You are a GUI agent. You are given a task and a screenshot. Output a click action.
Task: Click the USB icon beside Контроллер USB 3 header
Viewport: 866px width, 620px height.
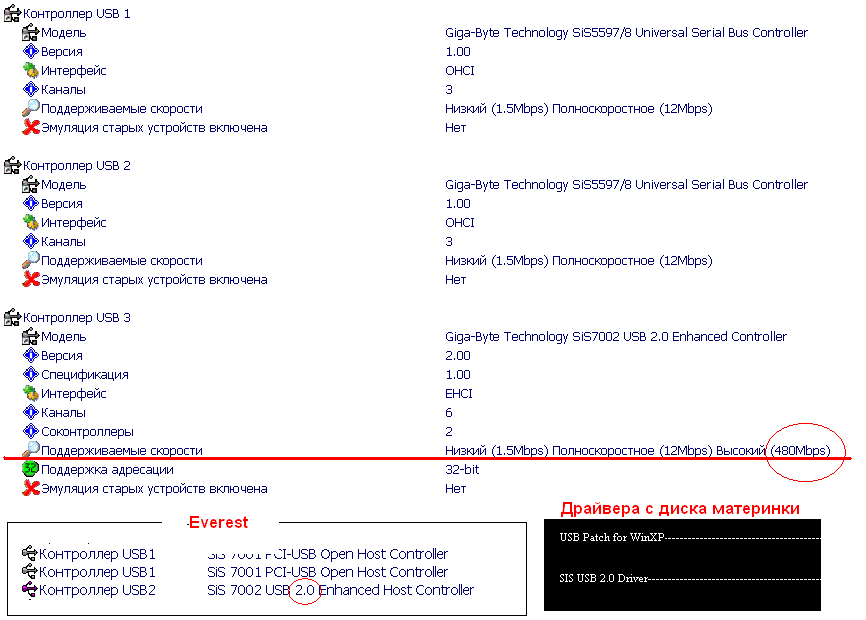point(13,318)
